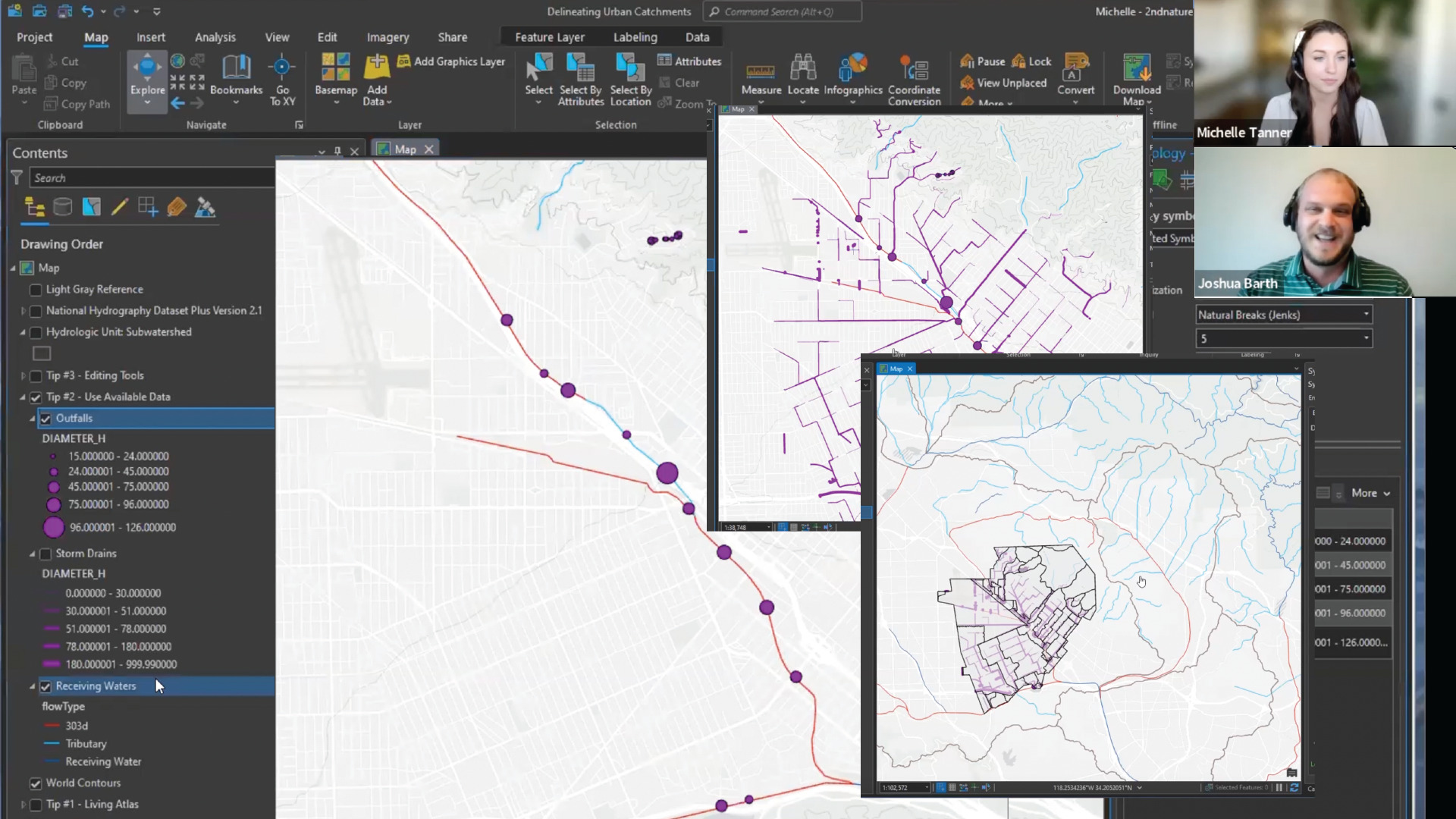
Task: Open the classes count dropdown showing 5
Action: [1284, 338]
